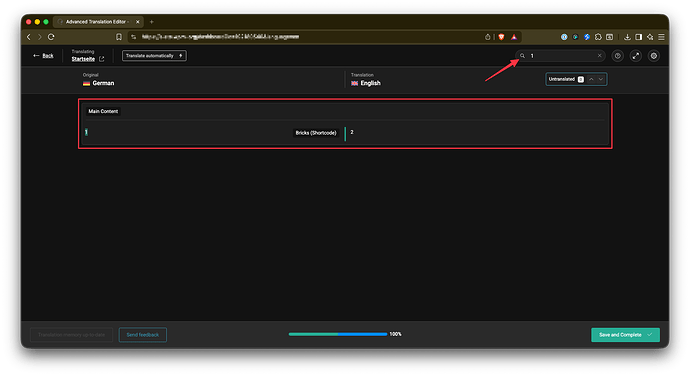
Task: Click the 100% progress label
Action: tap(395, 335)
